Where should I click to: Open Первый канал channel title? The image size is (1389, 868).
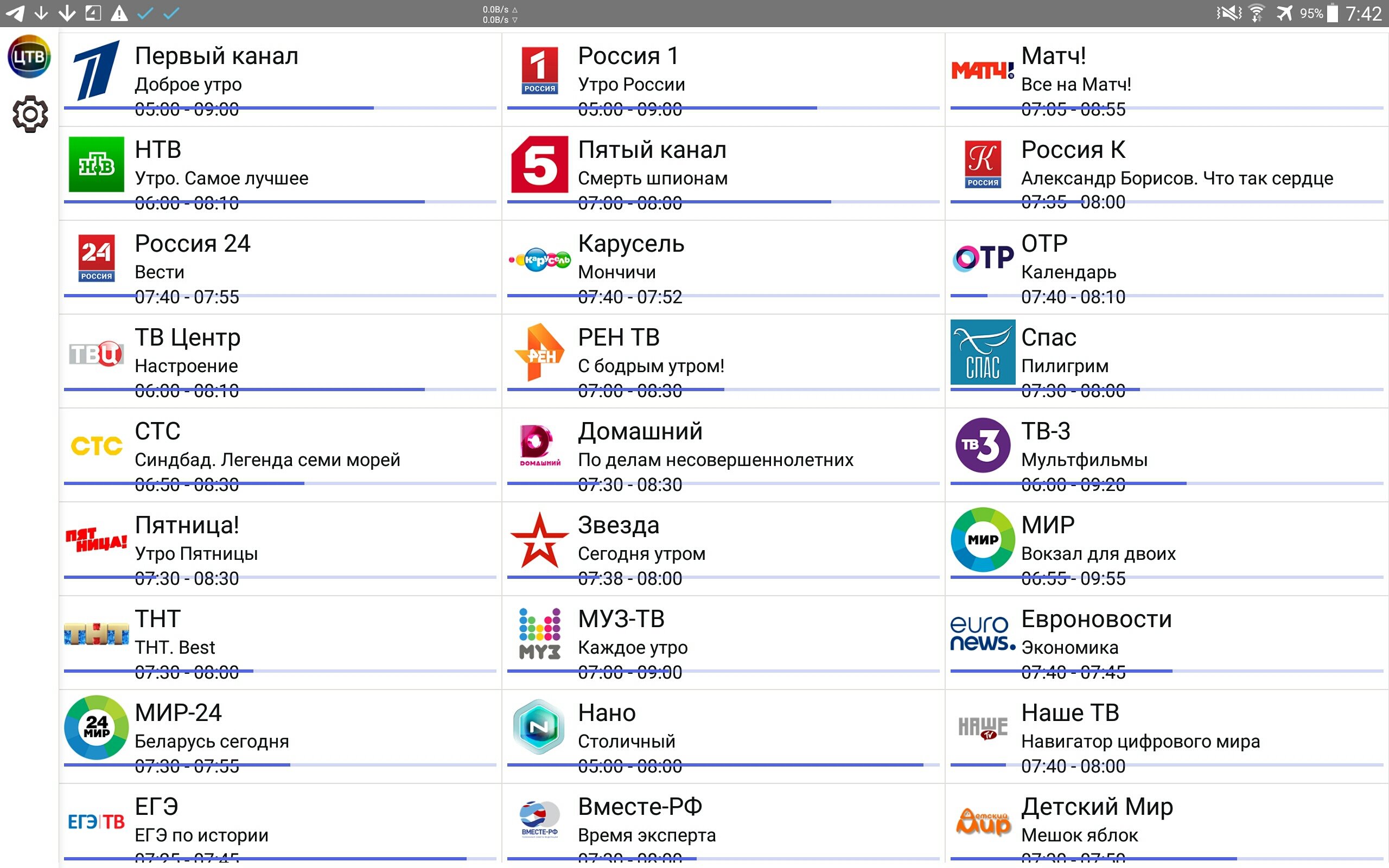pos(216,56)
